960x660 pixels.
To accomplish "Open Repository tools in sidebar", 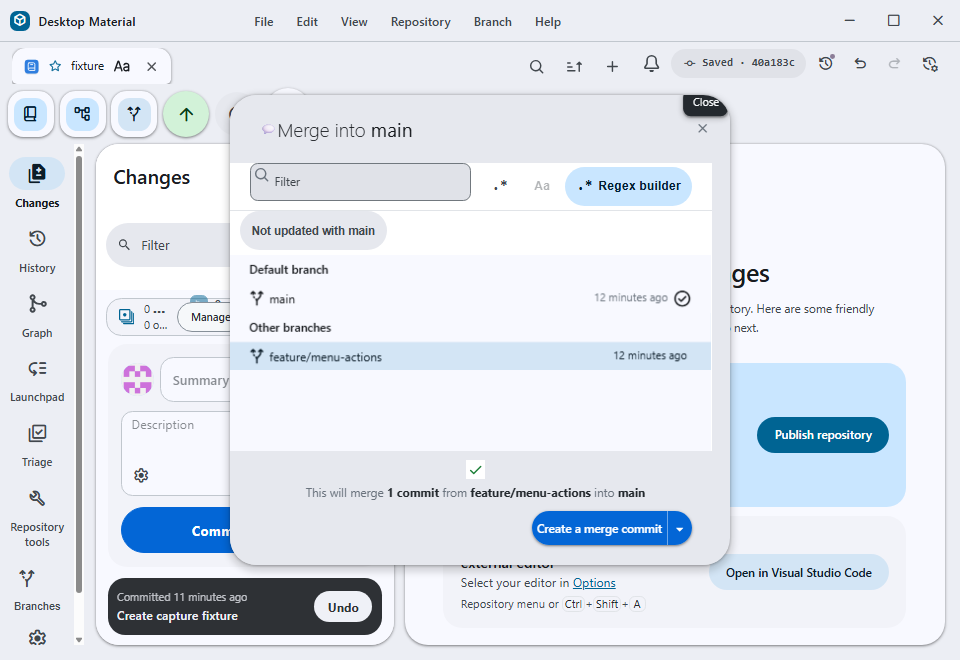I will tap(37, 518).
